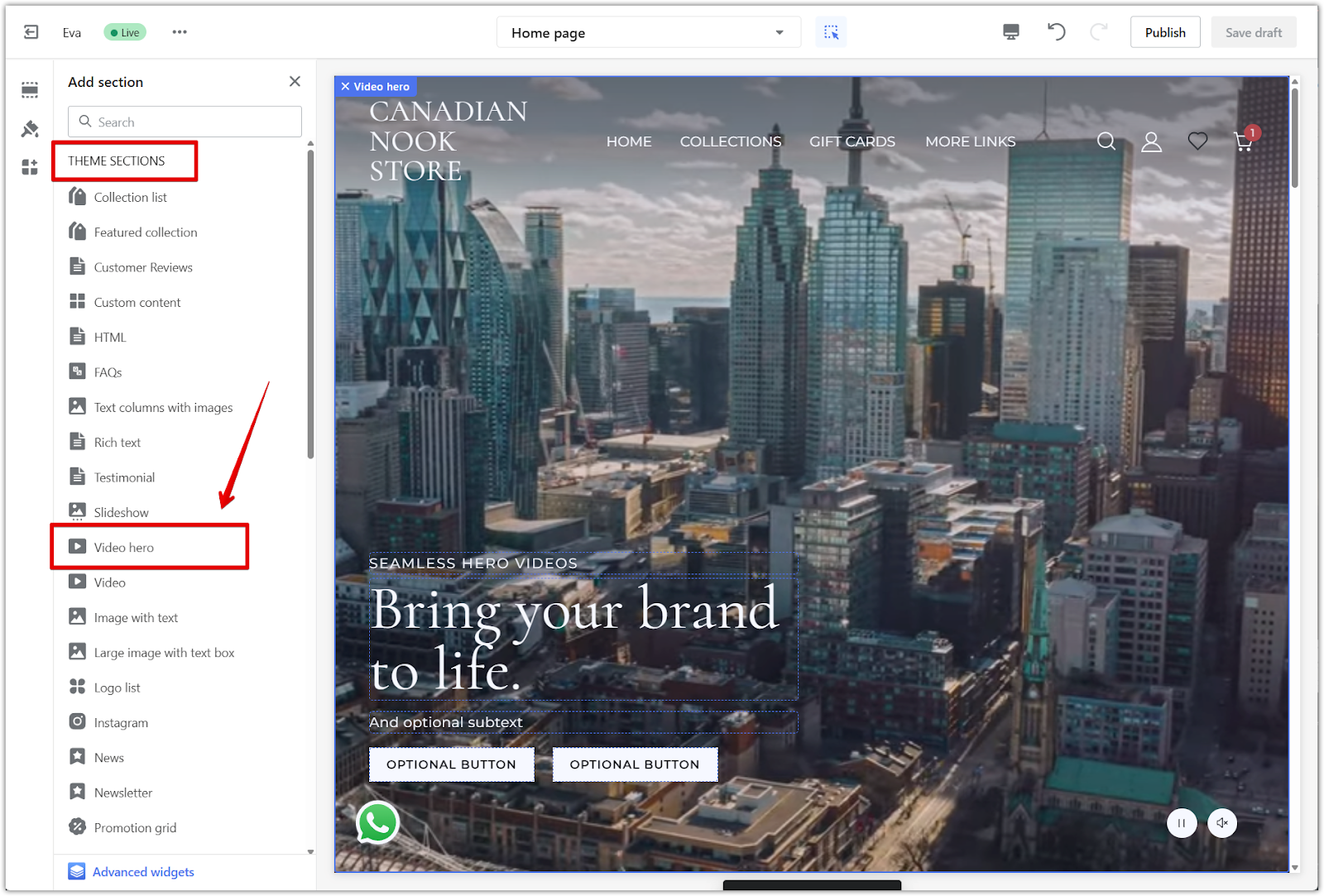Open the Home page template dropdown
The width and height of the screenshot is (1324, 896).
649,32
